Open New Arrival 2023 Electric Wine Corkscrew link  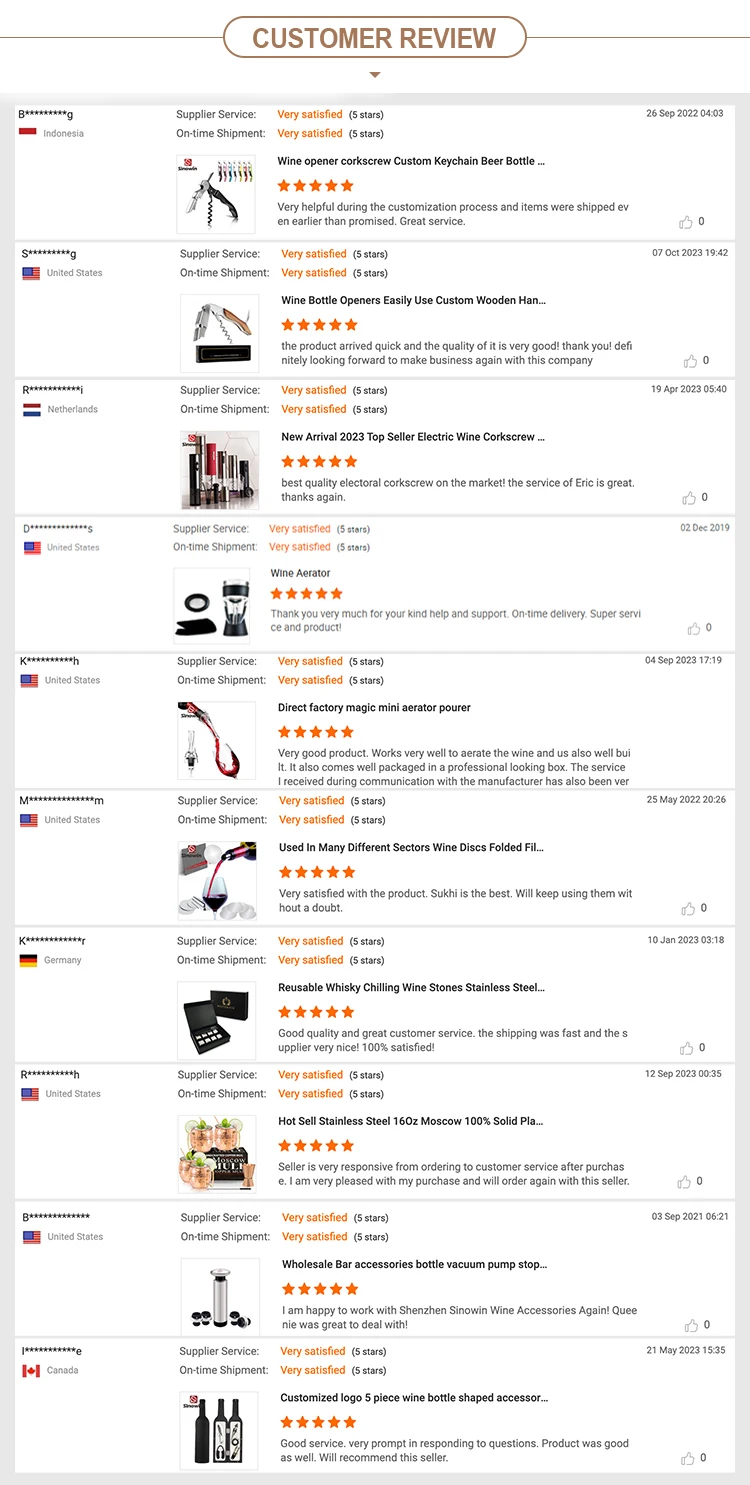coord(413,437)
